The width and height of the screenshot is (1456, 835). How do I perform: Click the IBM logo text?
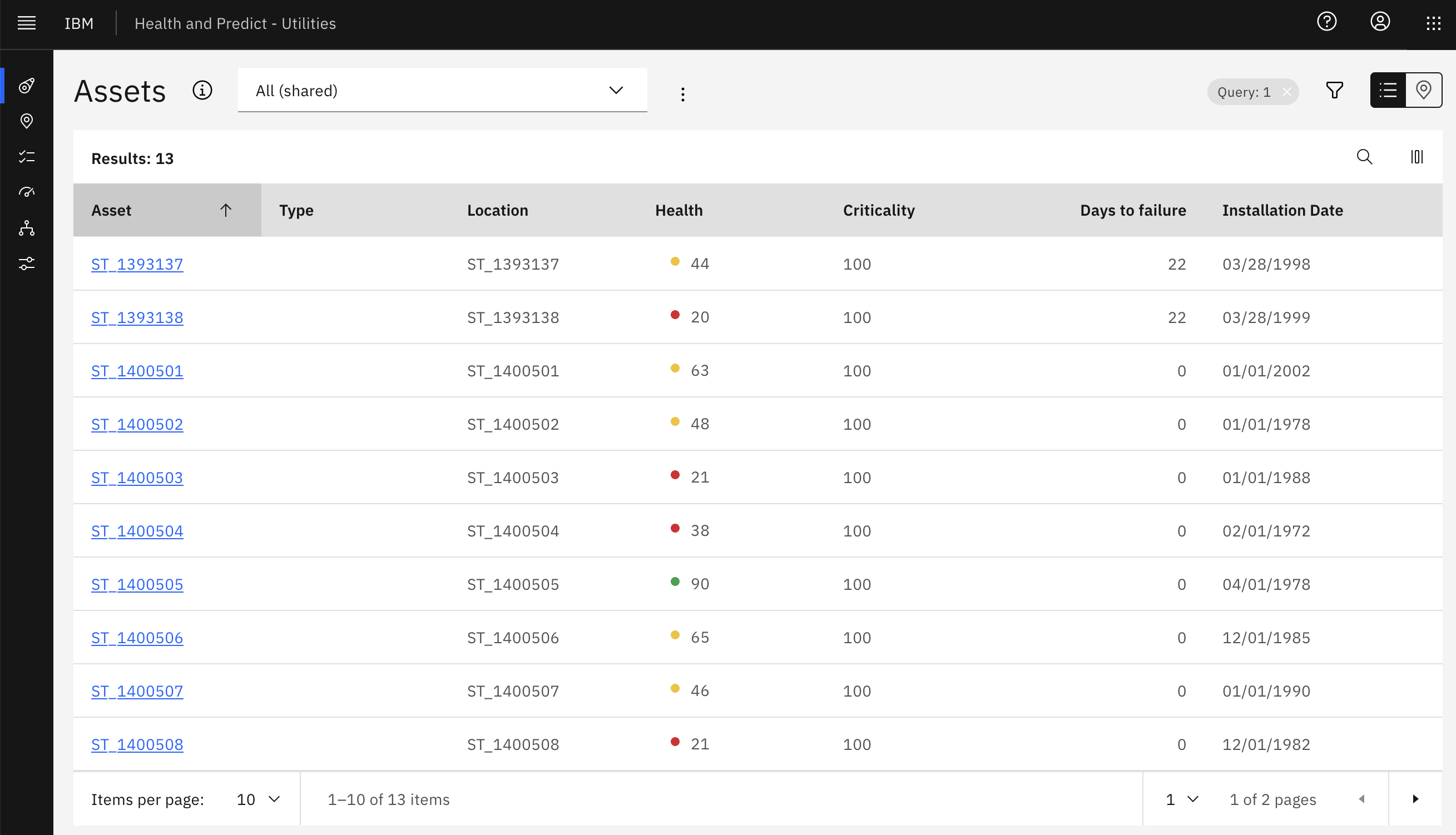[78, 23]
